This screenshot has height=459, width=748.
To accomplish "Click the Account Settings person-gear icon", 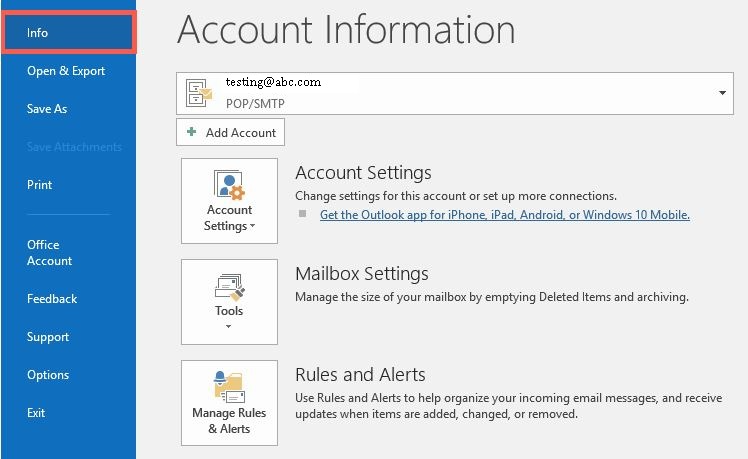I will tap(229, 184).
